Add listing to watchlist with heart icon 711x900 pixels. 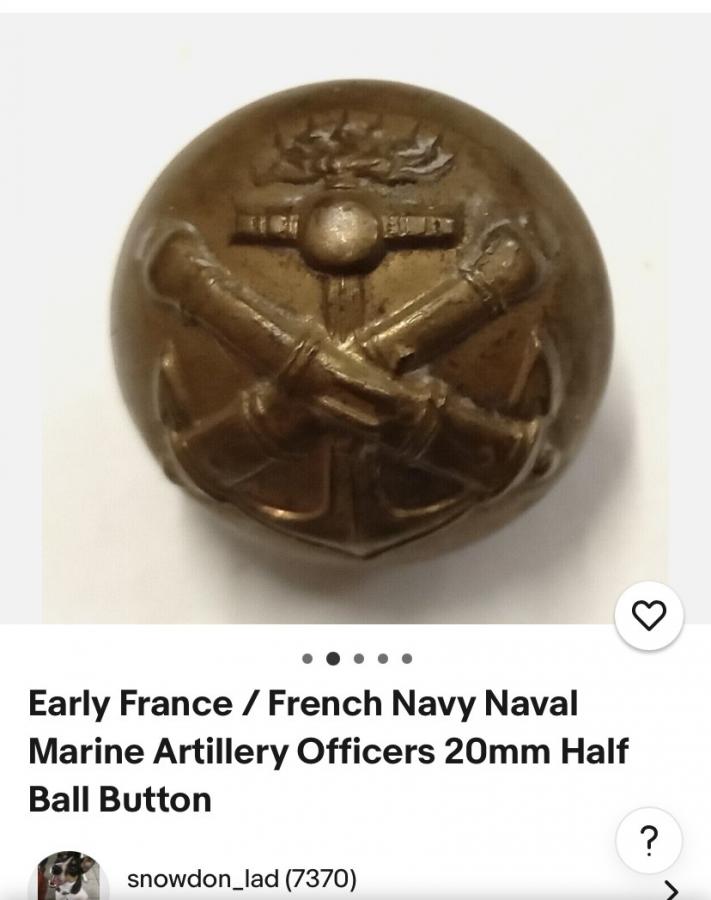648,615
